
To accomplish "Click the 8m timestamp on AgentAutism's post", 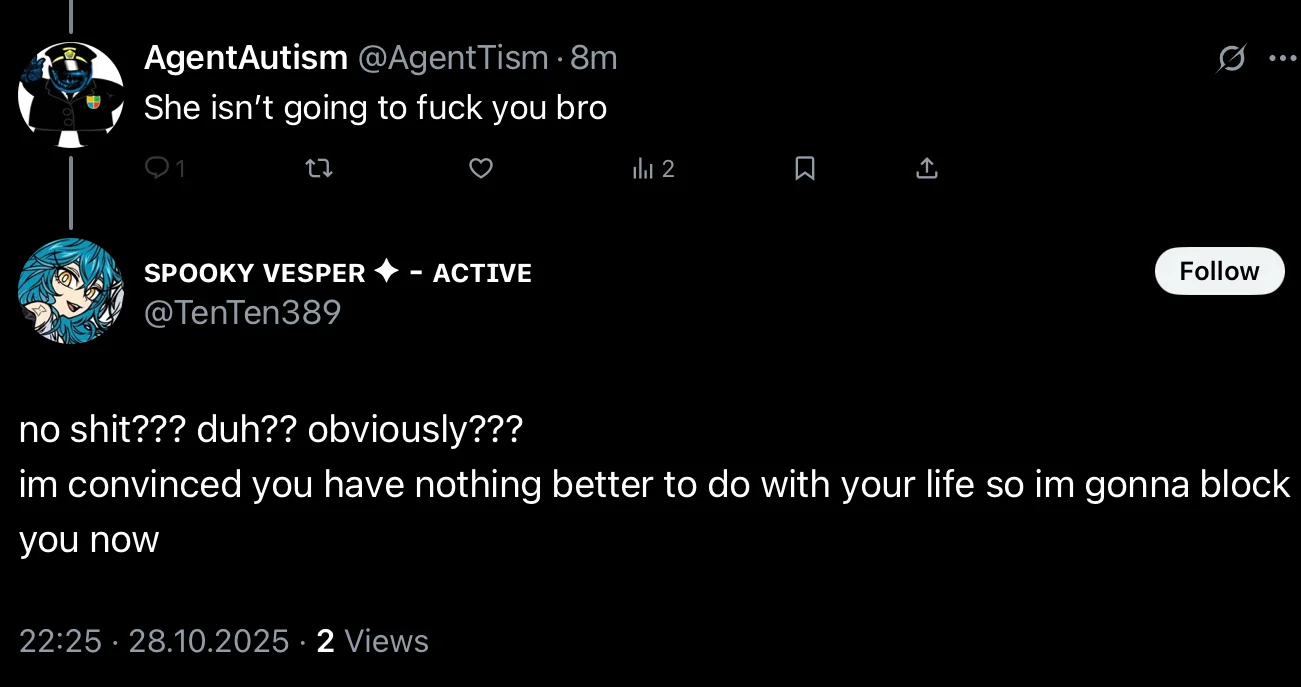I will point(593,58).
